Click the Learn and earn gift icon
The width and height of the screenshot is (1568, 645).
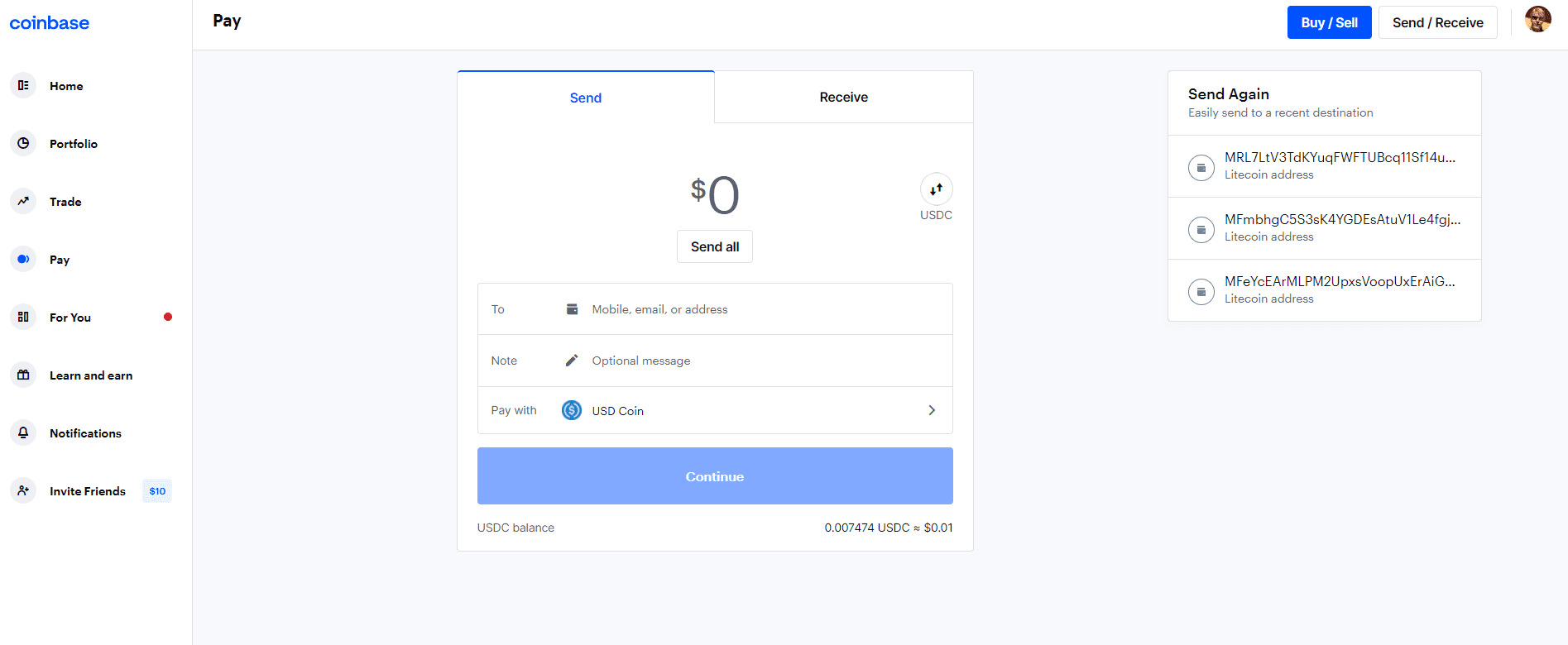coord(23,375)
